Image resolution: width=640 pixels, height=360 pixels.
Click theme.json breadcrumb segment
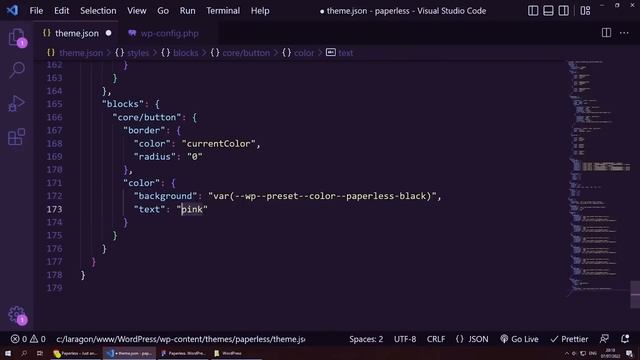pyautogui.click(x=80, y=53)
